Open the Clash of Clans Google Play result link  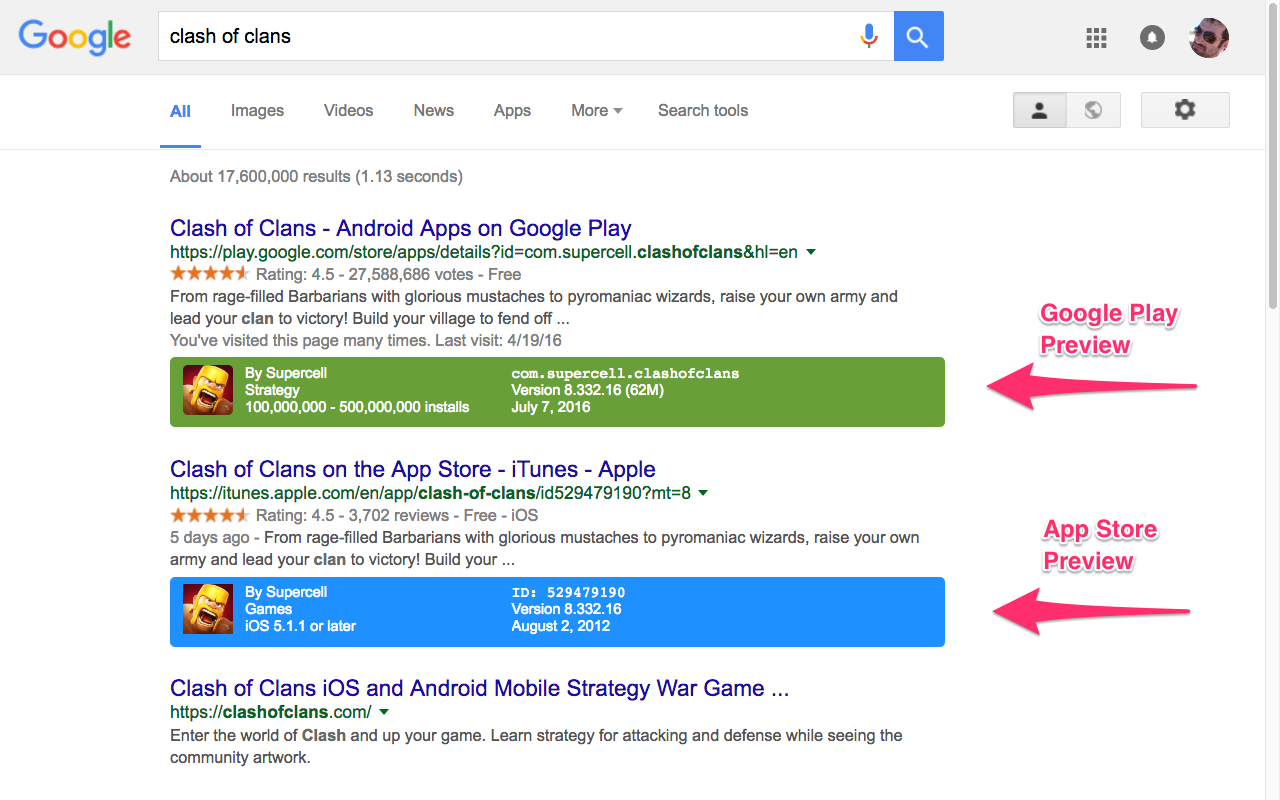[400, 228]
